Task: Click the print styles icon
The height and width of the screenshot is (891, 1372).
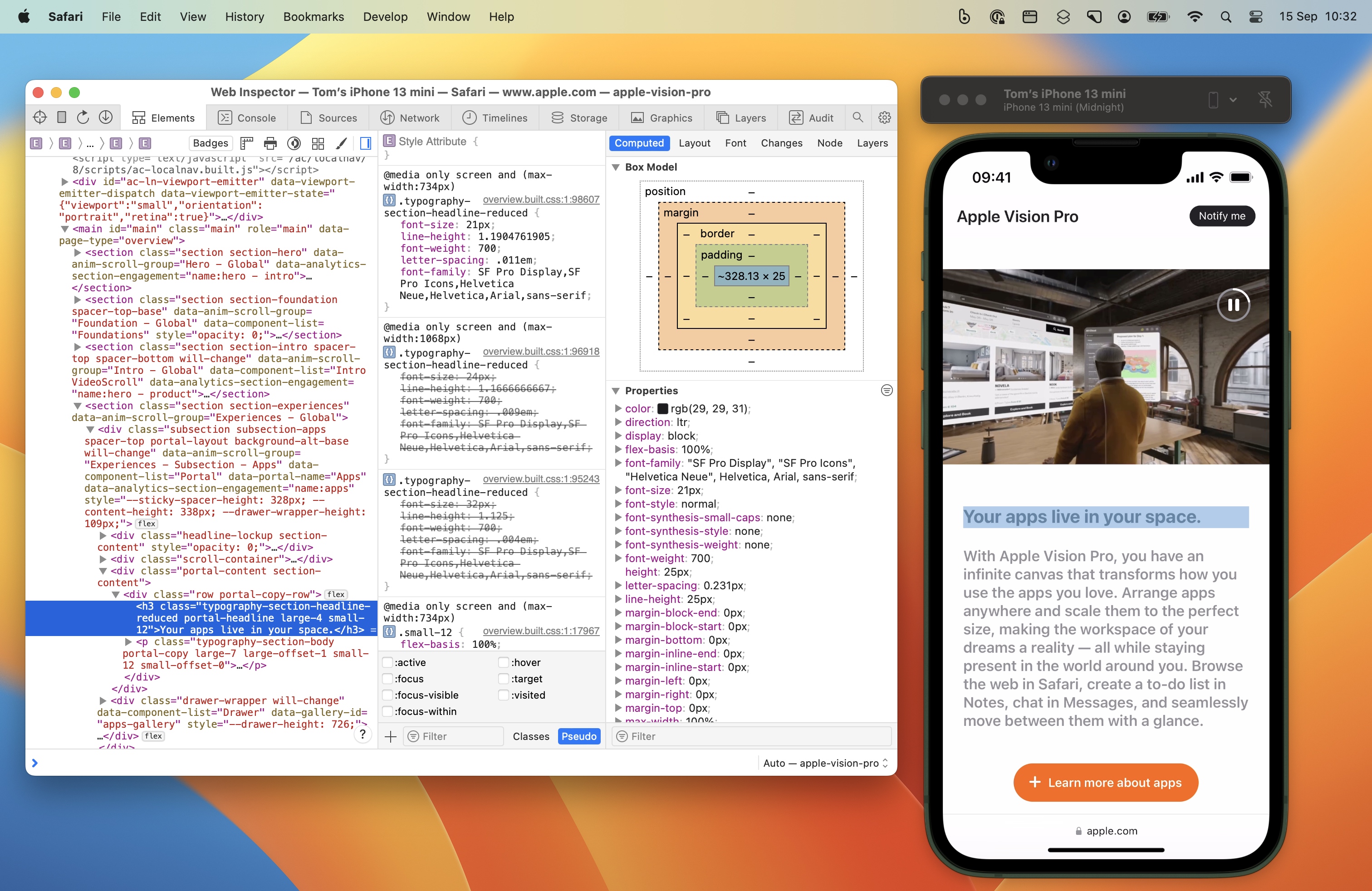Action: click(270, 143)
